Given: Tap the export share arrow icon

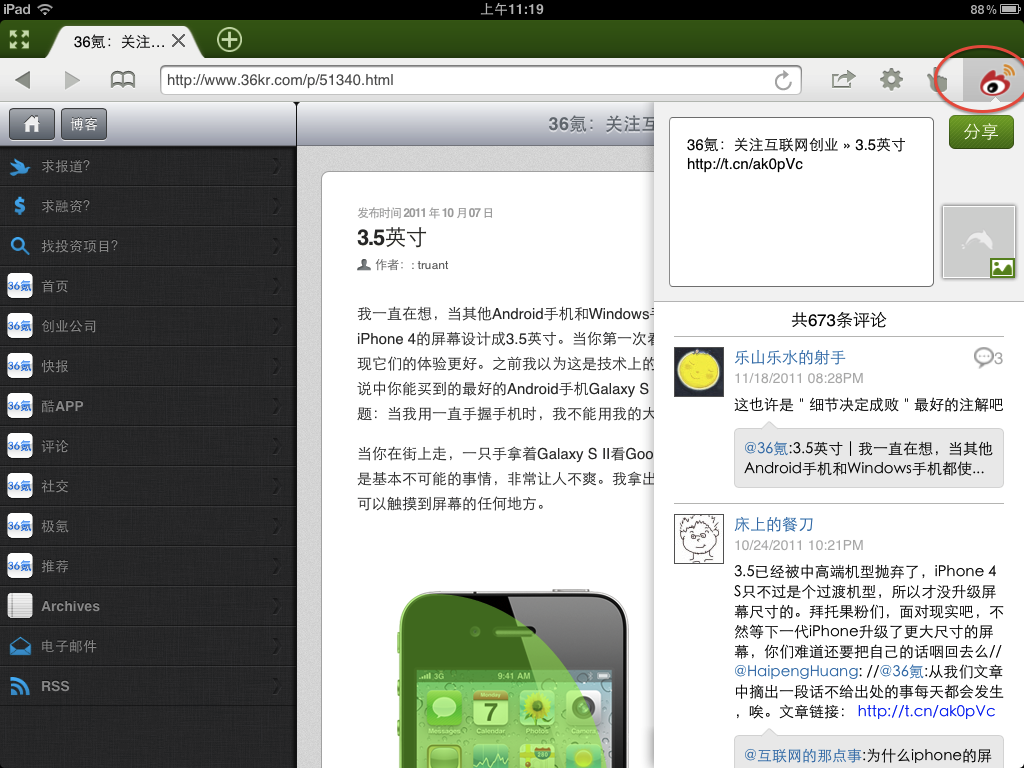Looking at the screenshot, I should tap(843, 80).
